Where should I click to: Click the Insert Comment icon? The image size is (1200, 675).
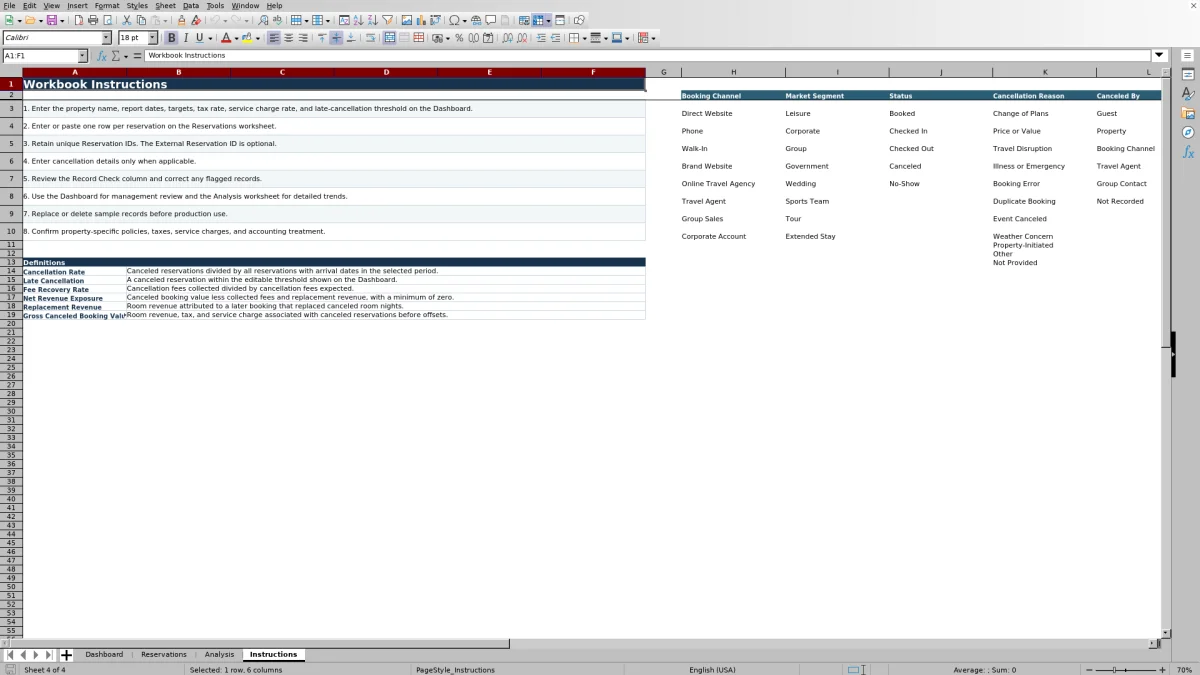pos(490,20)
